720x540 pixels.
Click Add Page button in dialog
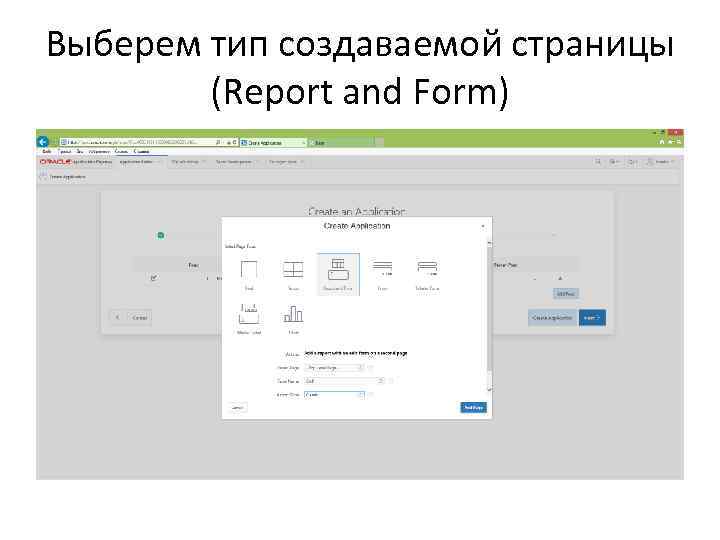(x=473, y=407)
